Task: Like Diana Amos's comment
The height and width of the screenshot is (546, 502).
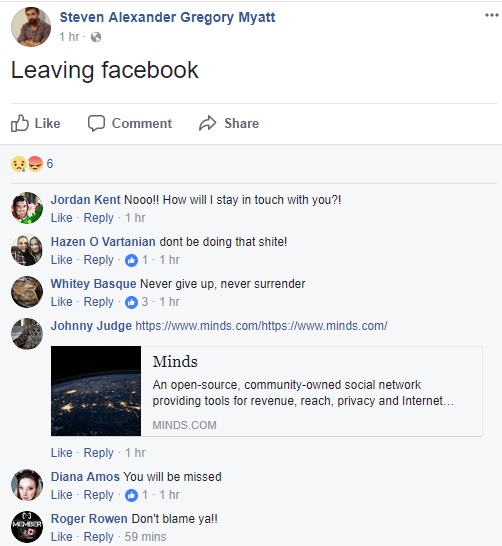Action: point(62,495)
